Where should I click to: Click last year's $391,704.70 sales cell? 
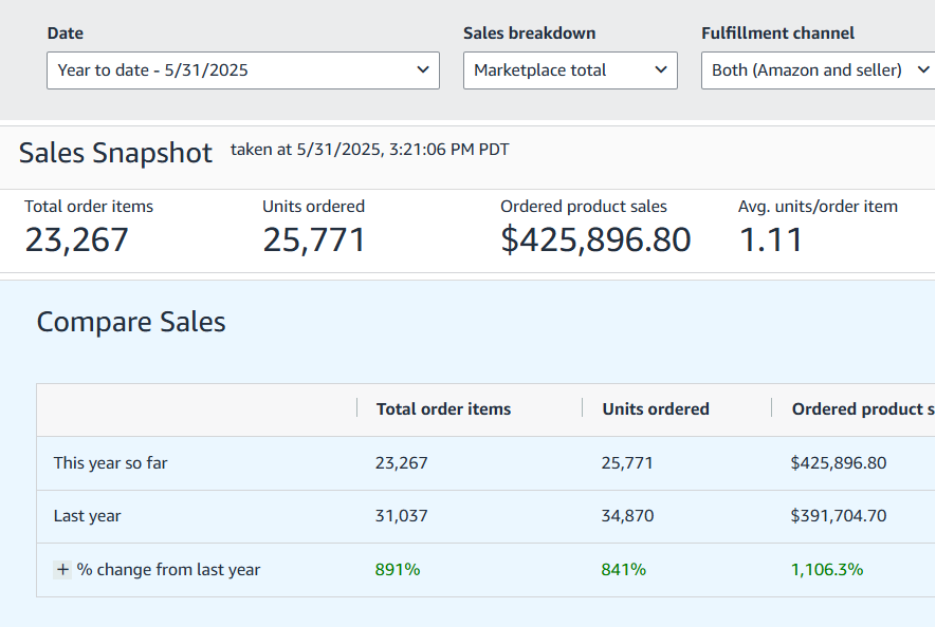[x=838, y=516]
